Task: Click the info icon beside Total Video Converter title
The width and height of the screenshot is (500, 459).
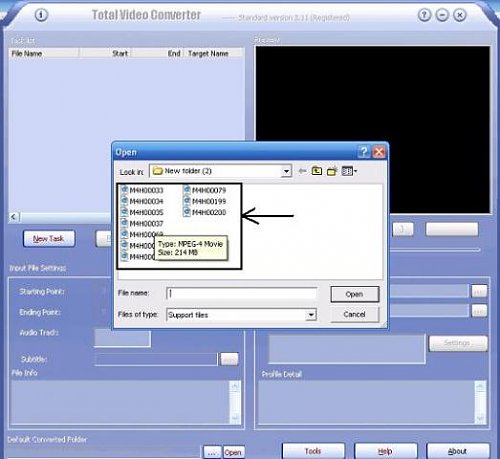Action: pyautogui.click(x=41, y=15)
